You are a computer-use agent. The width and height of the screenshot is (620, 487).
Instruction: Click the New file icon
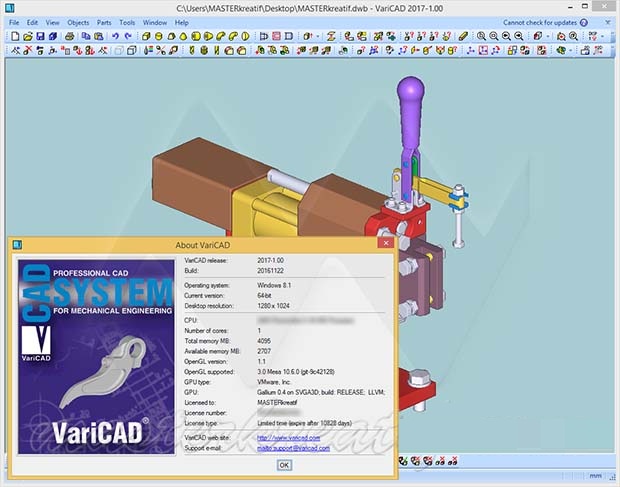[15, 36]
